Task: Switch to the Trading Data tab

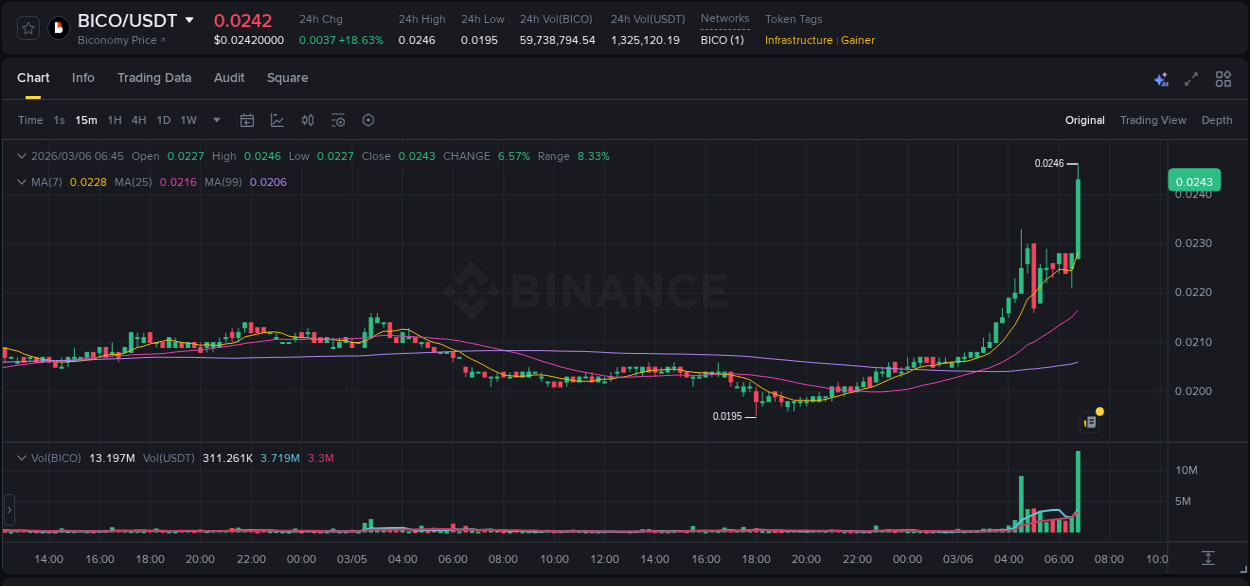Action: (x=154, y=78)
